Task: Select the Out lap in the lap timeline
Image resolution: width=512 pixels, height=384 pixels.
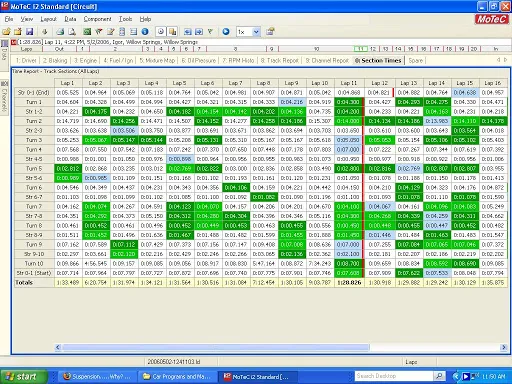Action: 59,49
